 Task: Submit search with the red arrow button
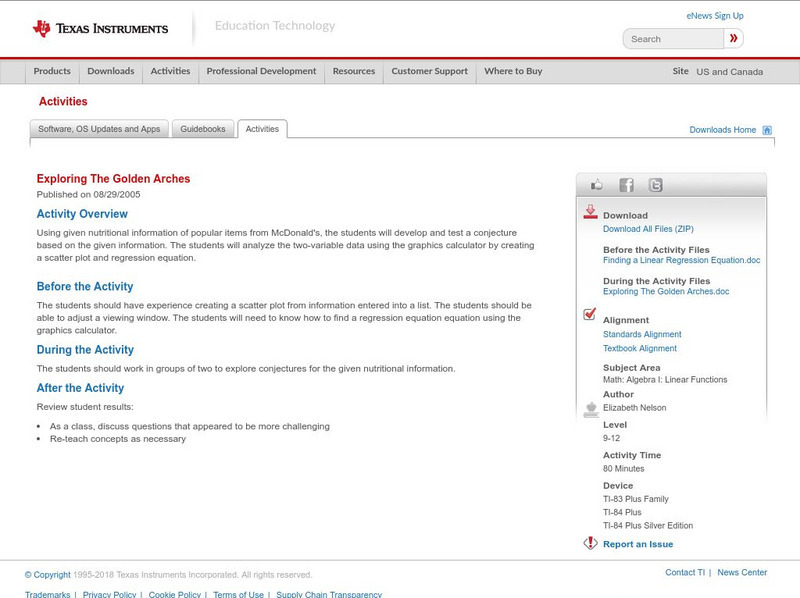coord(733,38)
